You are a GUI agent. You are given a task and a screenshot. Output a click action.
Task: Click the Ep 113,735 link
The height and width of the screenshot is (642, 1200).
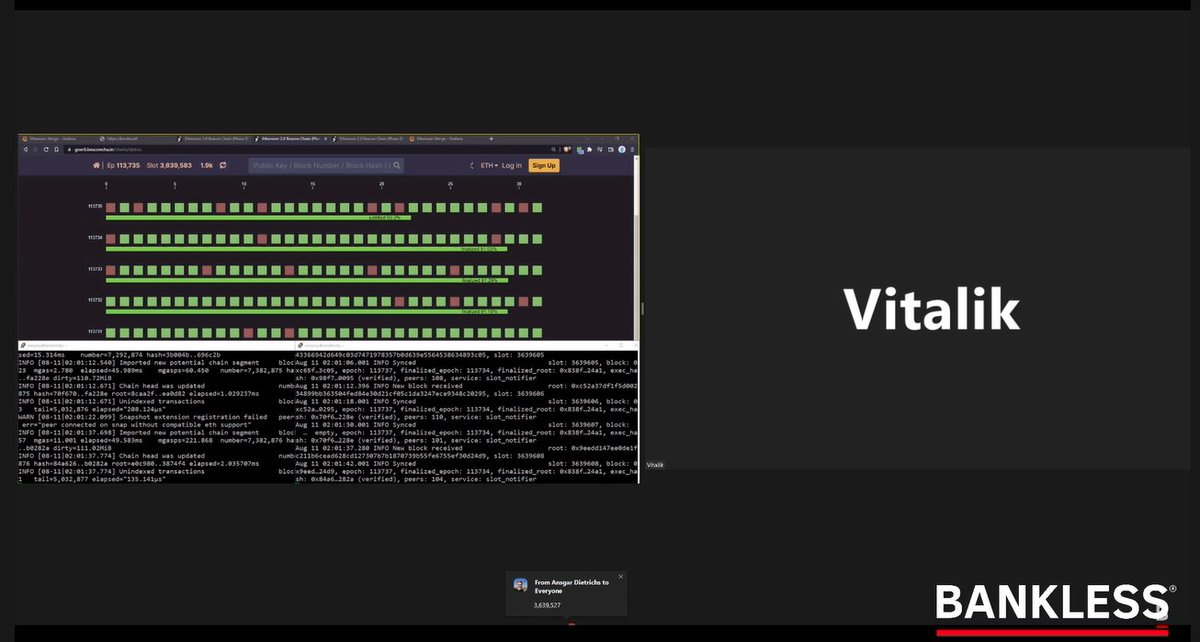tap(124, 165)
